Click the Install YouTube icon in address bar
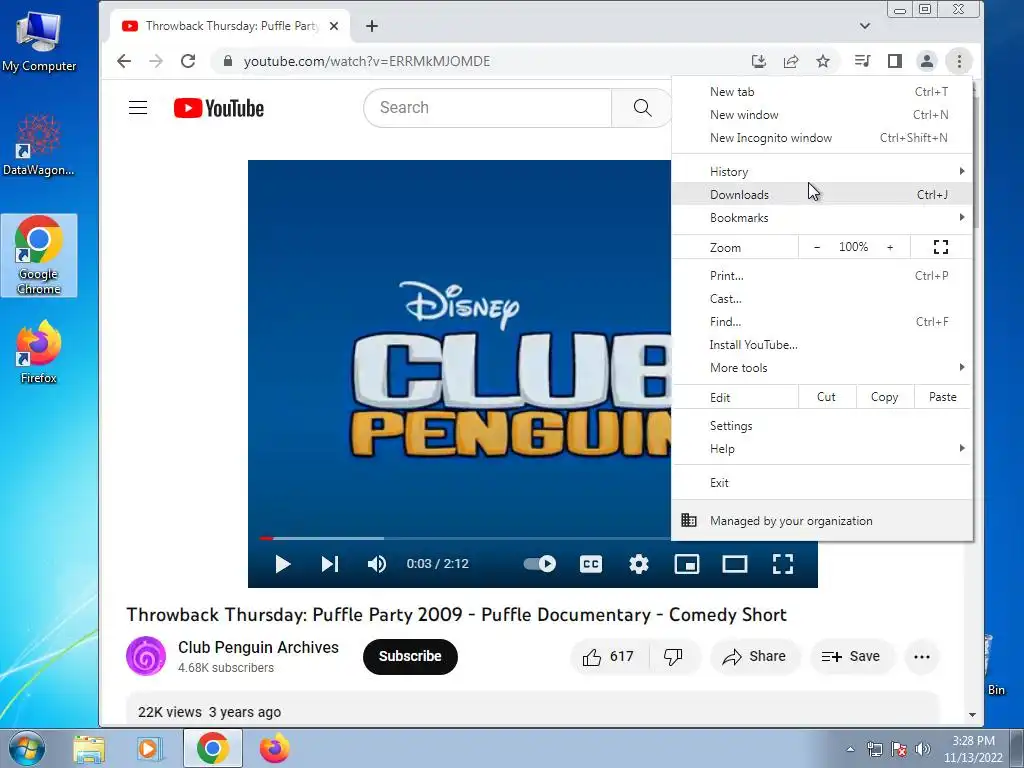This screenshot has height=768, width=1024. (x=758, y=61)
